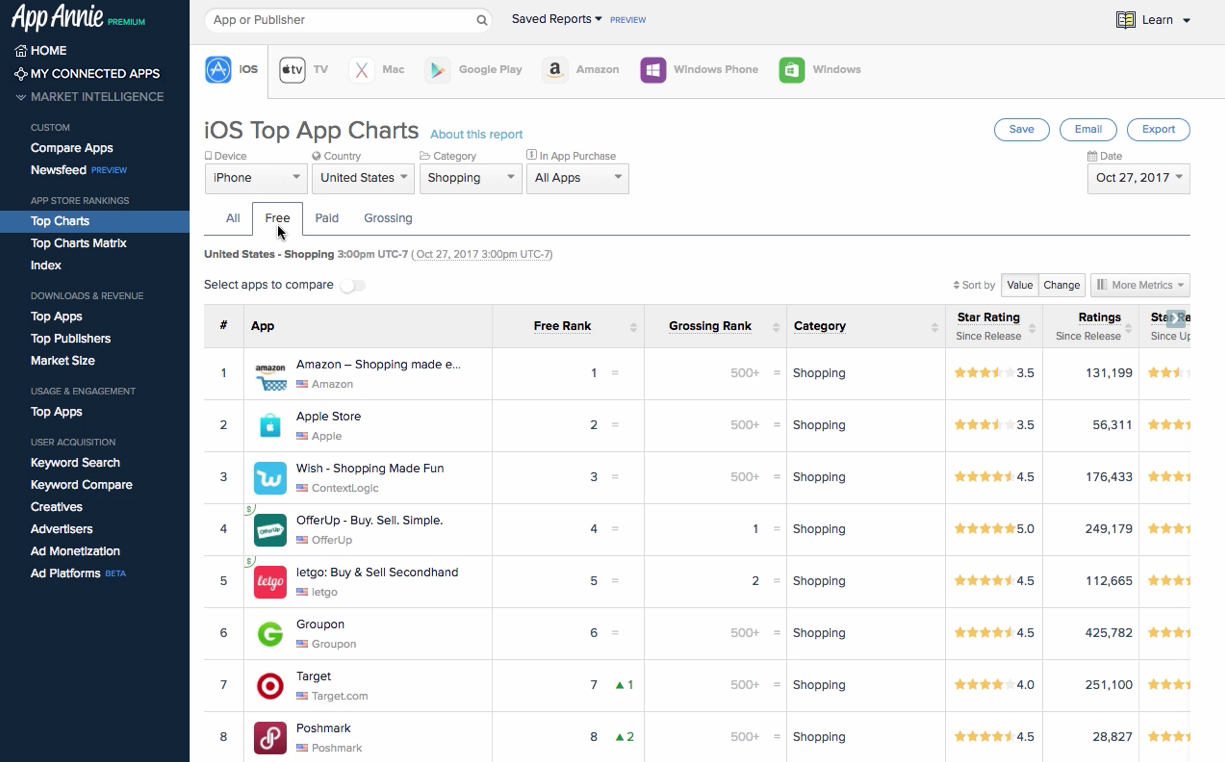Select the Mac store icon
This screenshot has width=1225, height=762.
pos(362,70)
